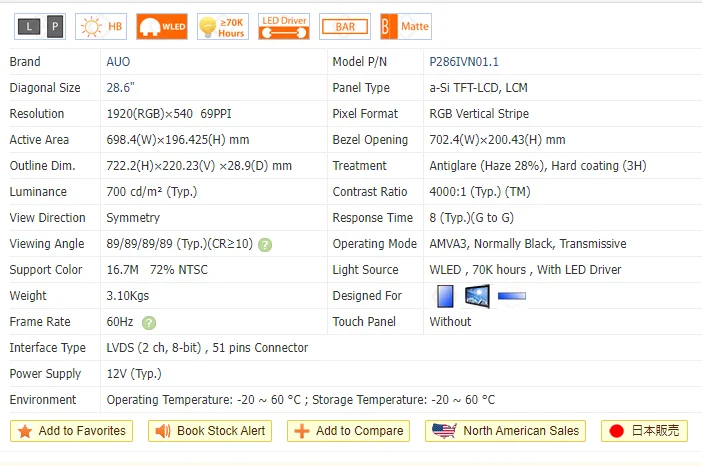Click Symmetry view direction value
This screenshot has height=466, width=702.
(133, 218)
